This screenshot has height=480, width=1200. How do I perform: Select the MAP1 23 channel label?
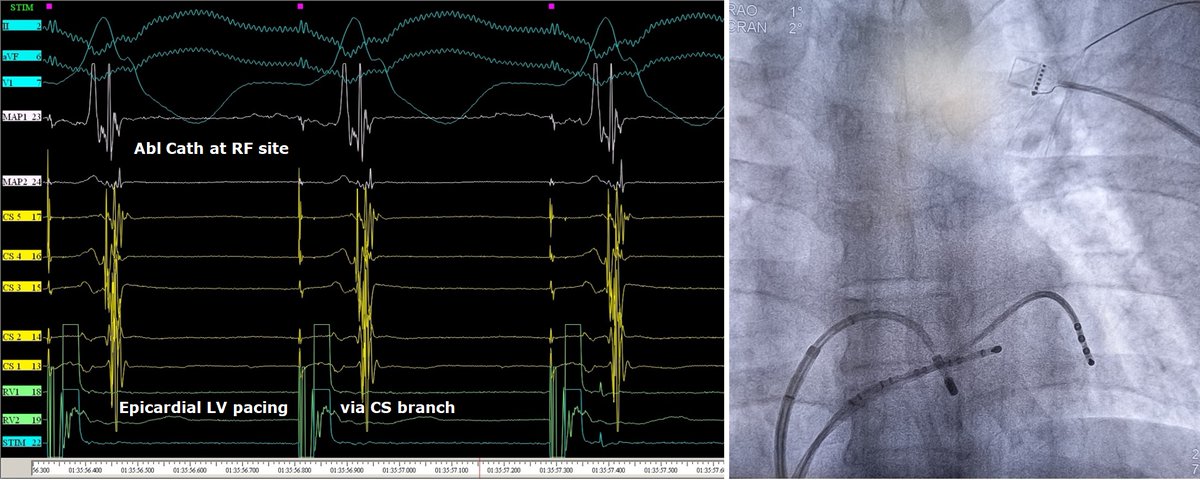pyautogui.click(x=21, y=117)
